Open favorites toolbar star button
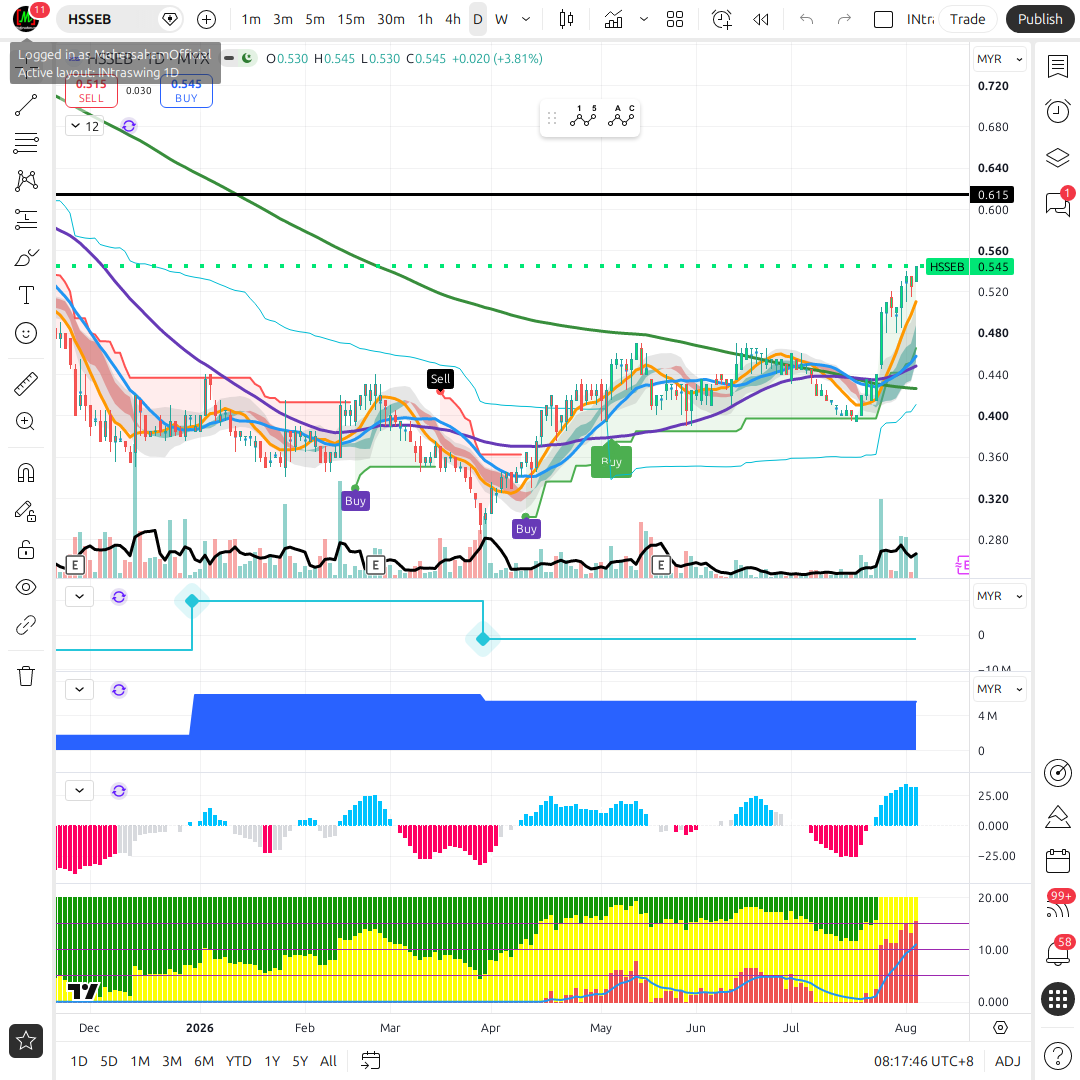Viewport: 1080px width, 1080px height. coord(26,1041)
